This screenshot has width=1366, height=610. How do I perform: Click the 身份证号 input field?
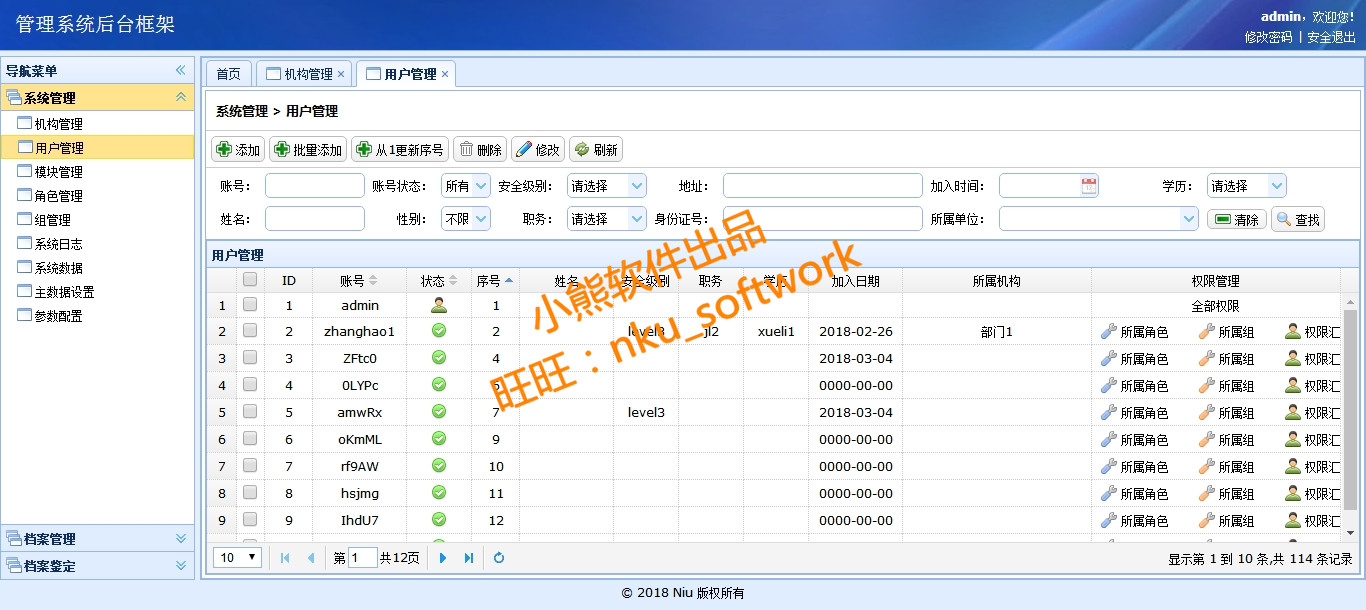(822, 219)
